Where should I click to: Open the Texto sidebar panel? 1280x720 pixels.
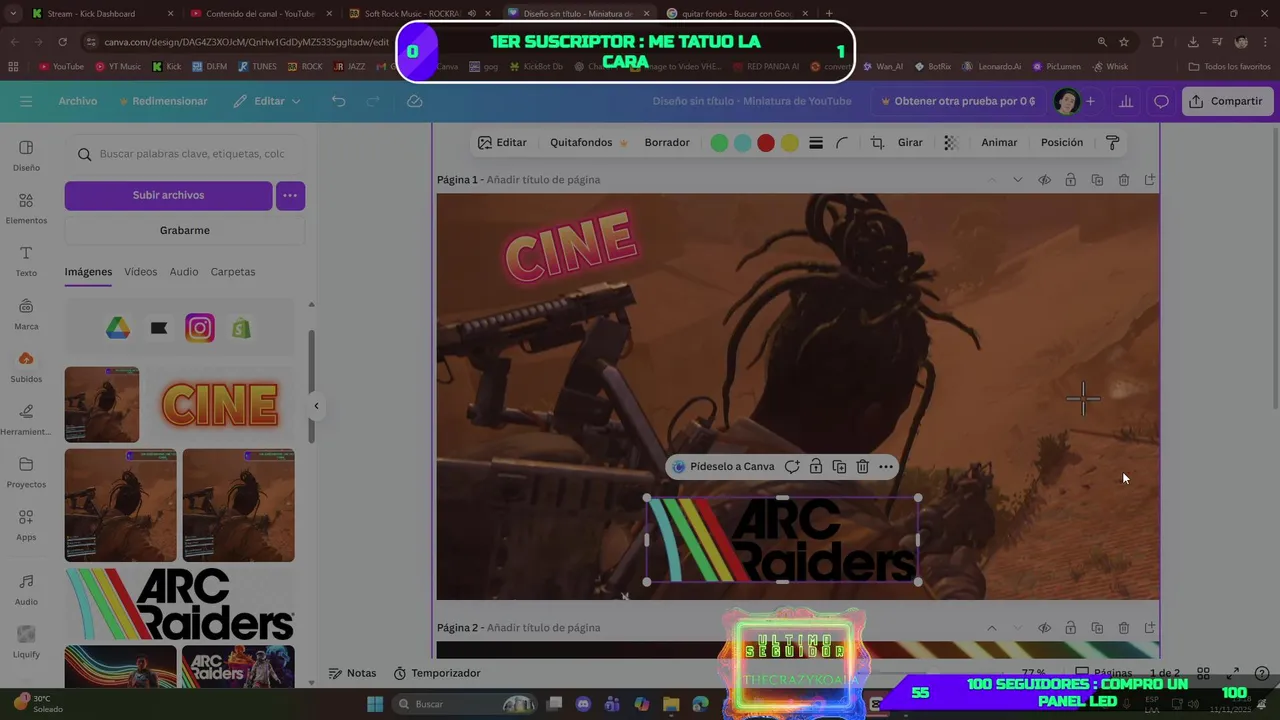click(x=26, y=261)
